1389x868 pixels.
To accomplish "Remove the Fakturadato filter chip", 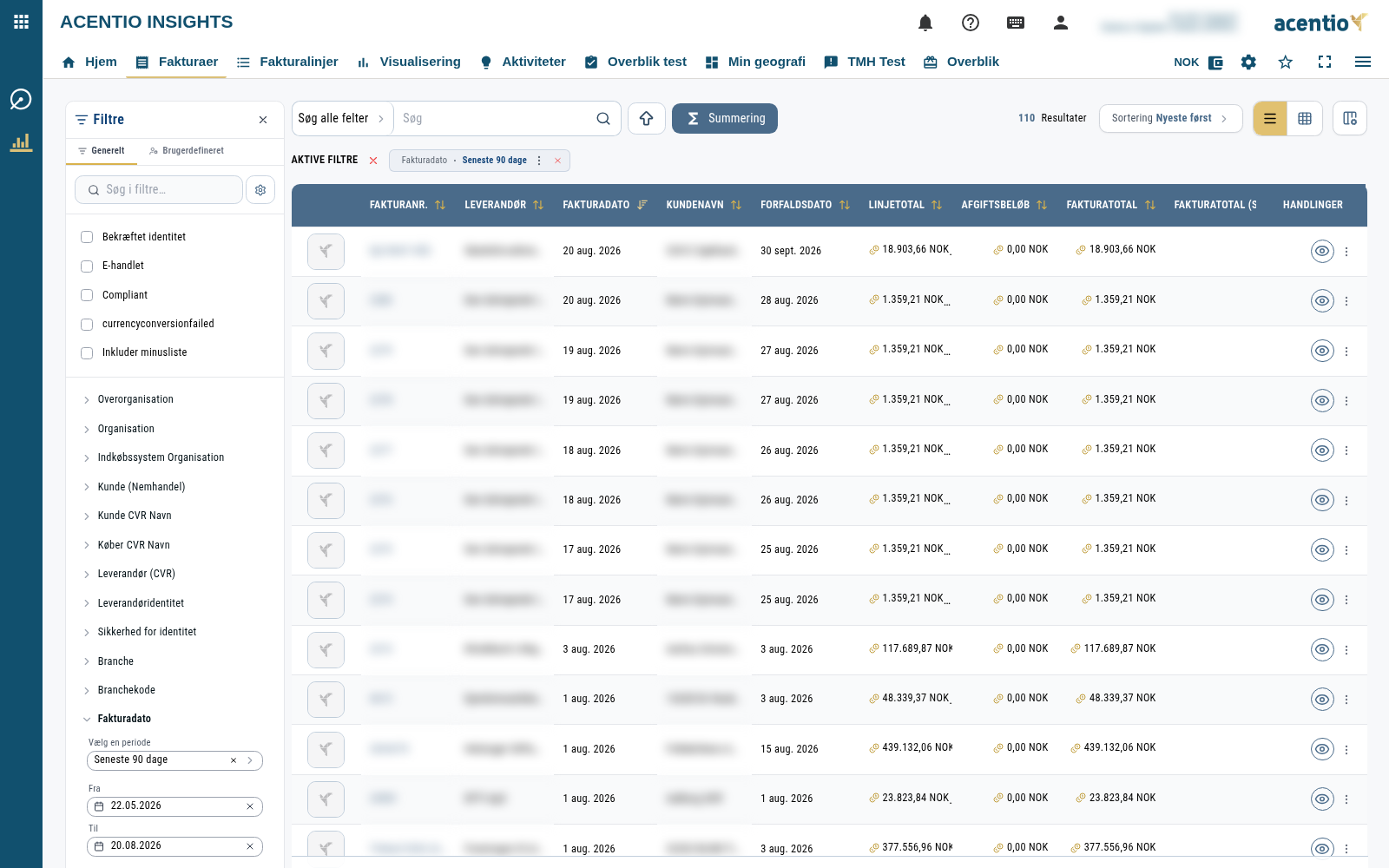I will pos(557,161).
